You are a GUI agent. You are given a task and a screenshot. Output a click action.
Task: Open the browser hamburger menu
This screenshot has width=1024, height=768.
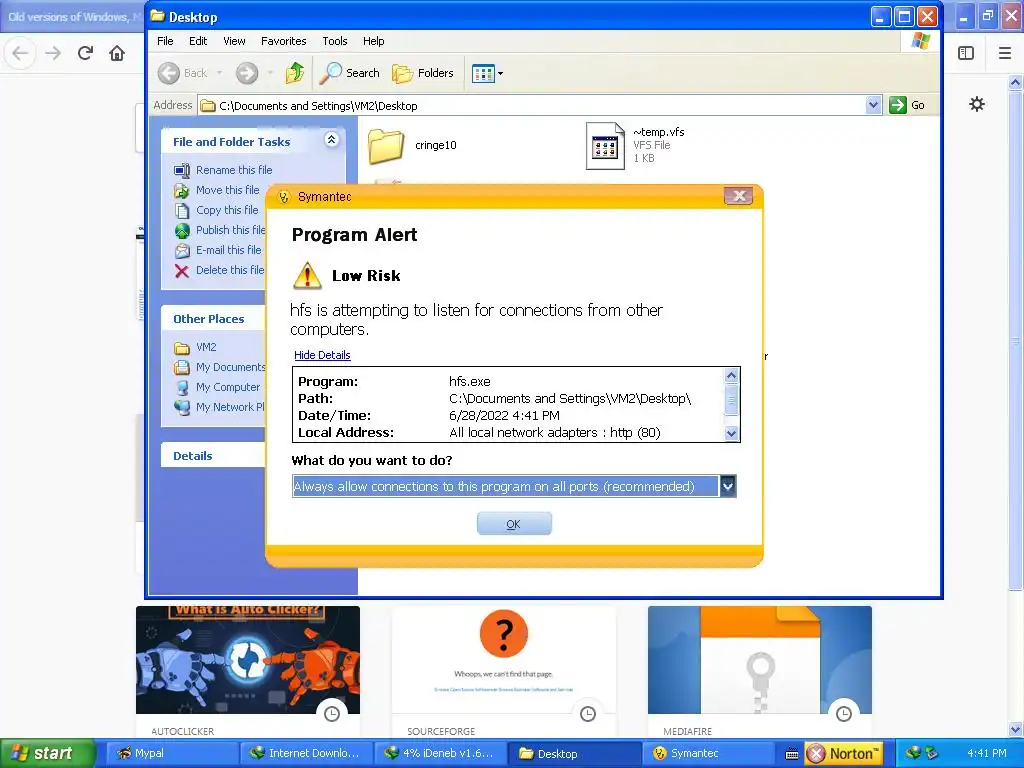coord(1005,53)
